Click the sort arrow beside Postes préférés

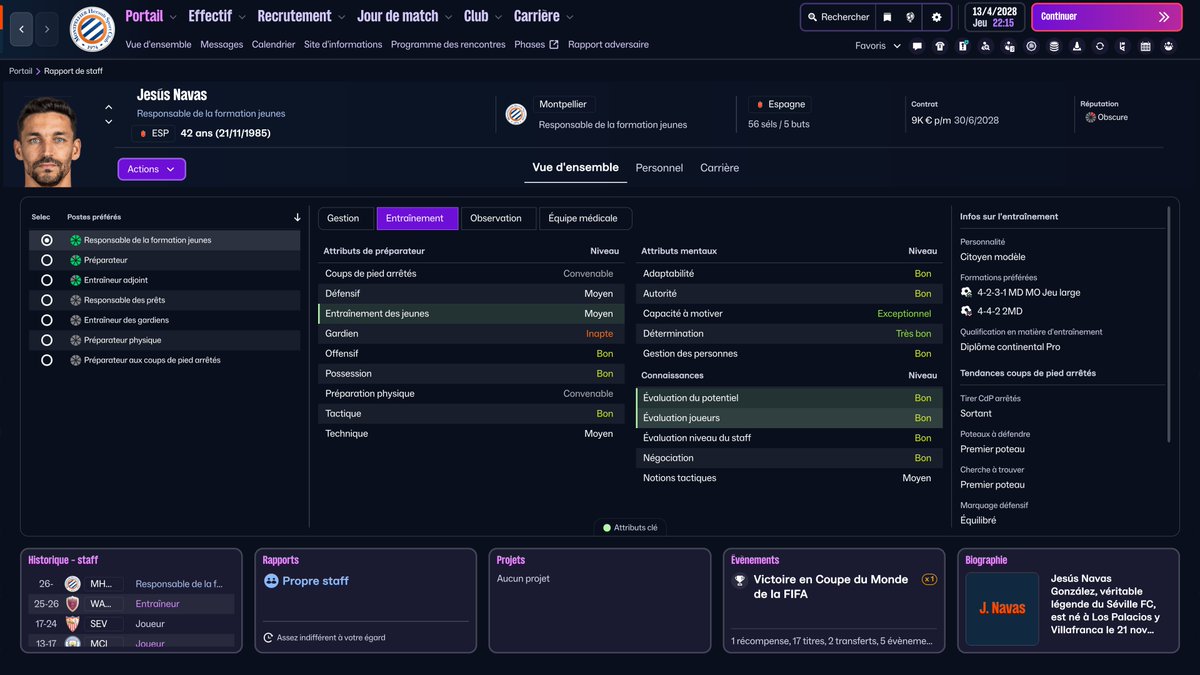pos(297,217)
